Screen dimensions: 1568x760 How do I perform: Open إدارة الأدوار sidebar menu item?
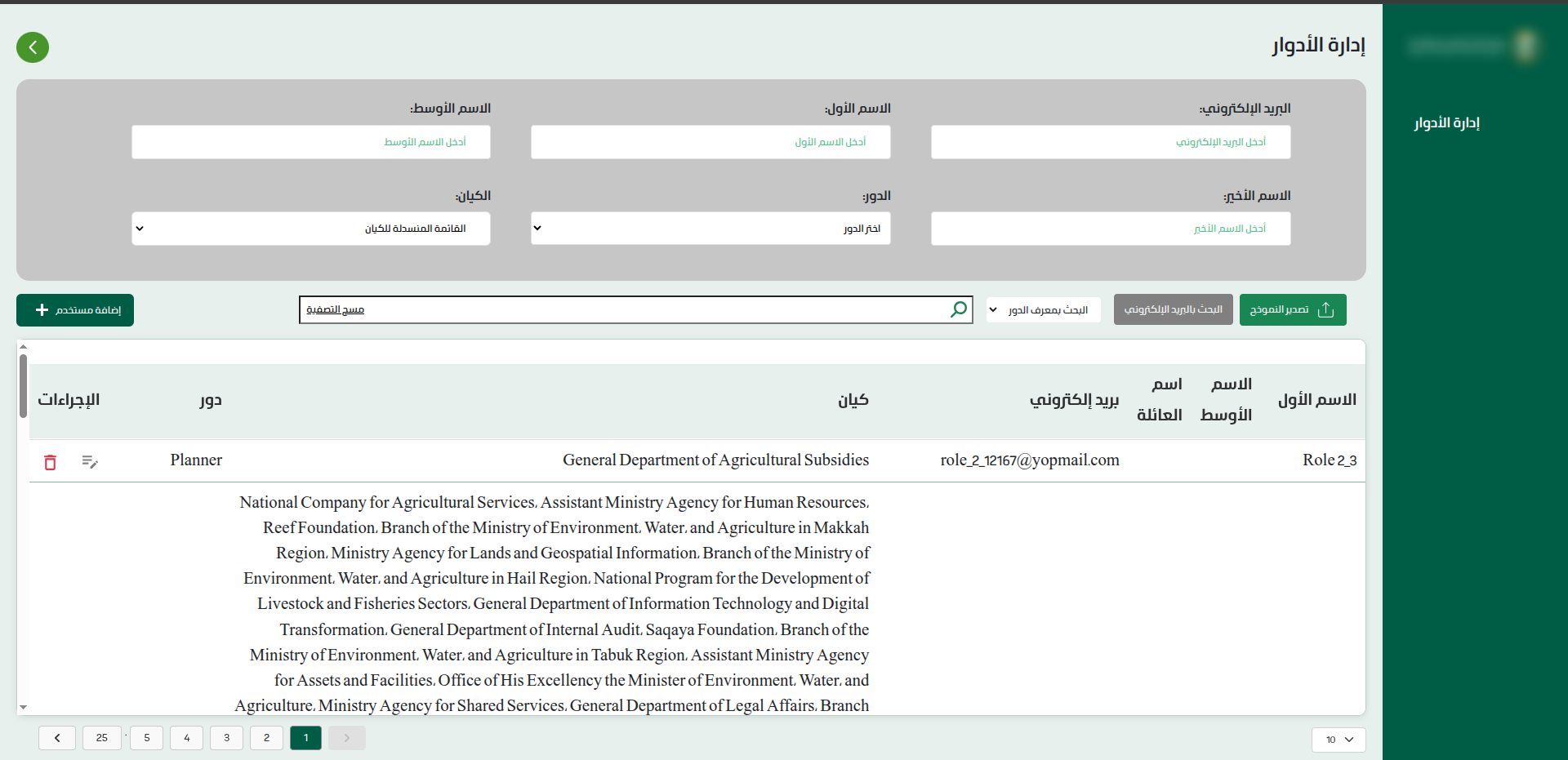(x=1446, y=123)
